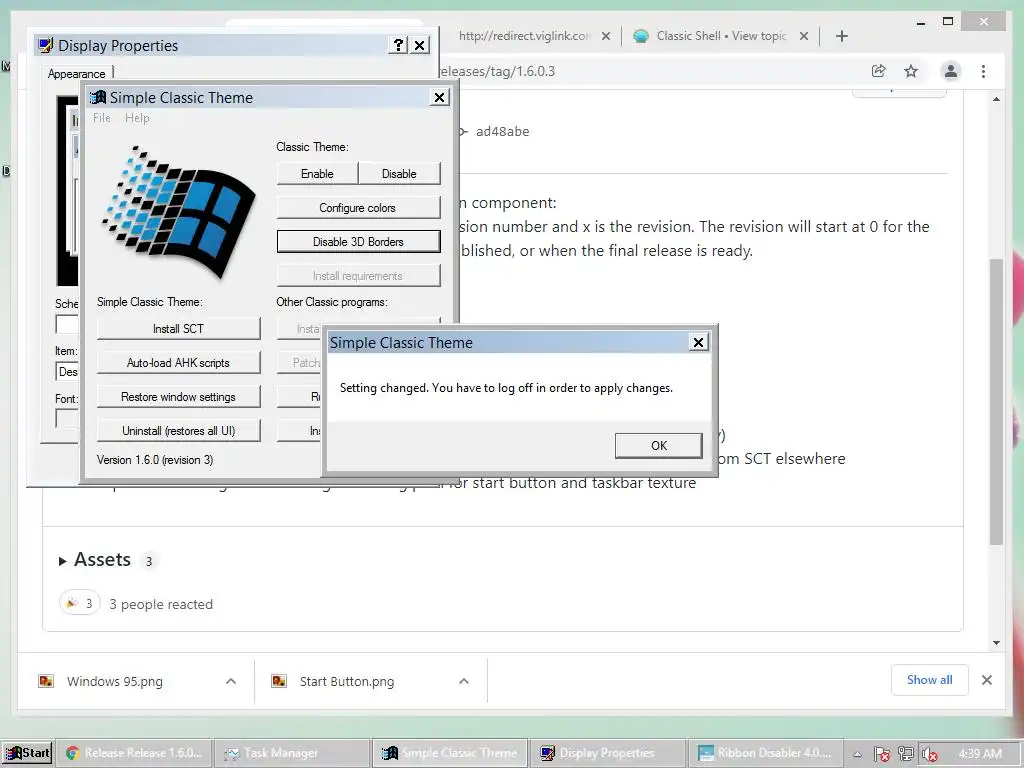Close the Classic Shell View topic tab
This screenshot has width=1024, height=768.
(804, 36)
